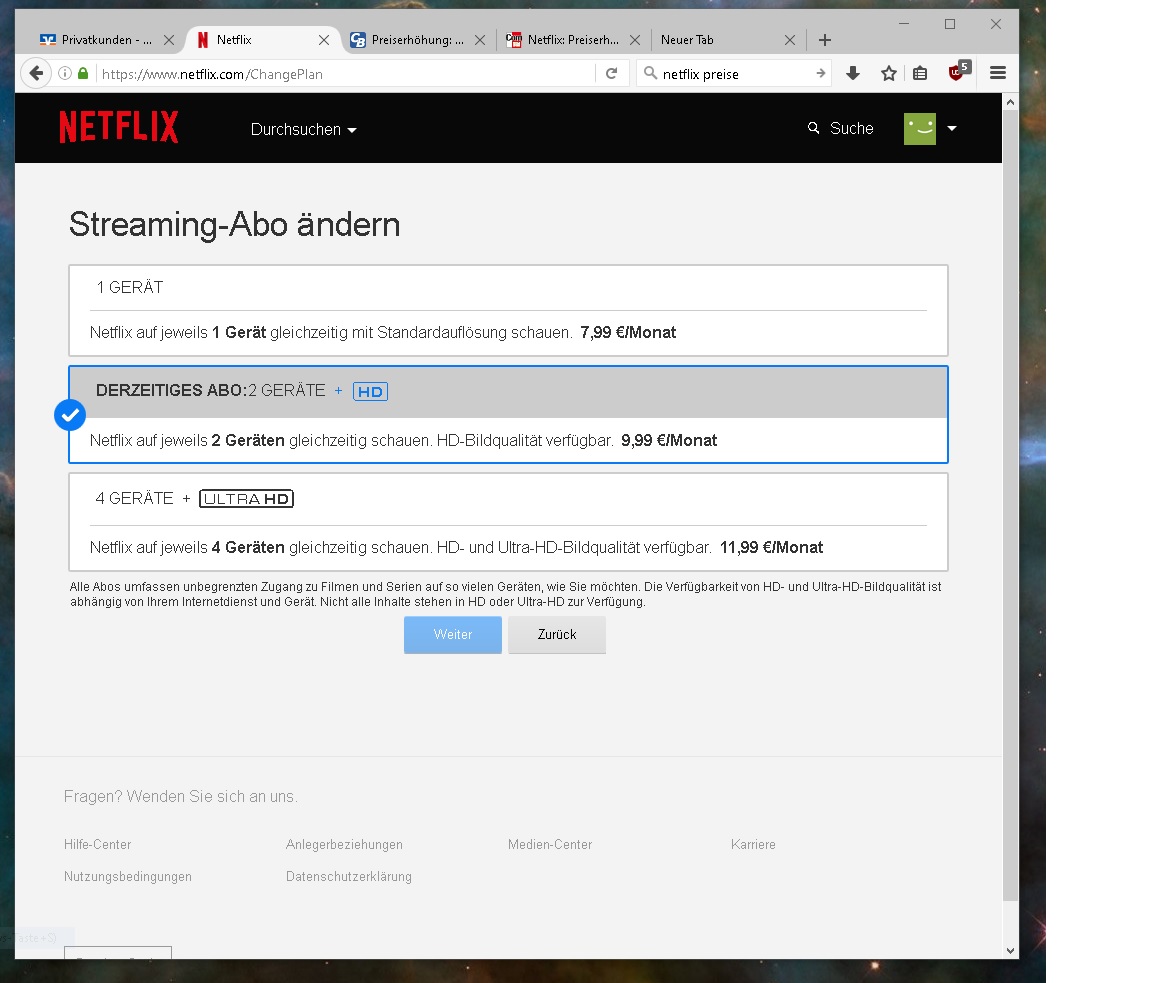Click the netflix preise search field

point(735,73)
